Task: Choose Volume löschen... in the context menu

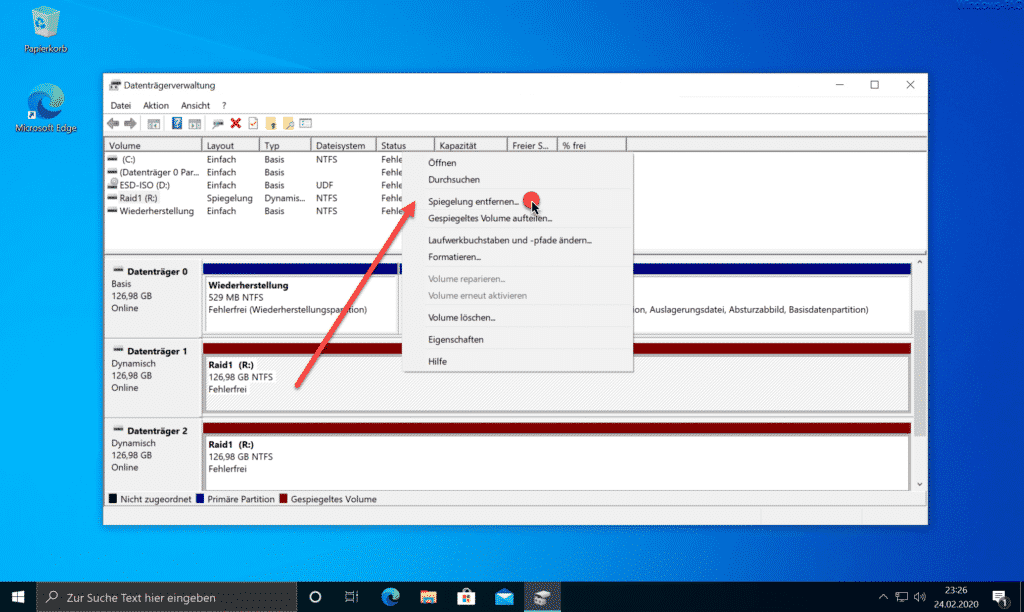Action: (x=518, y=317)
